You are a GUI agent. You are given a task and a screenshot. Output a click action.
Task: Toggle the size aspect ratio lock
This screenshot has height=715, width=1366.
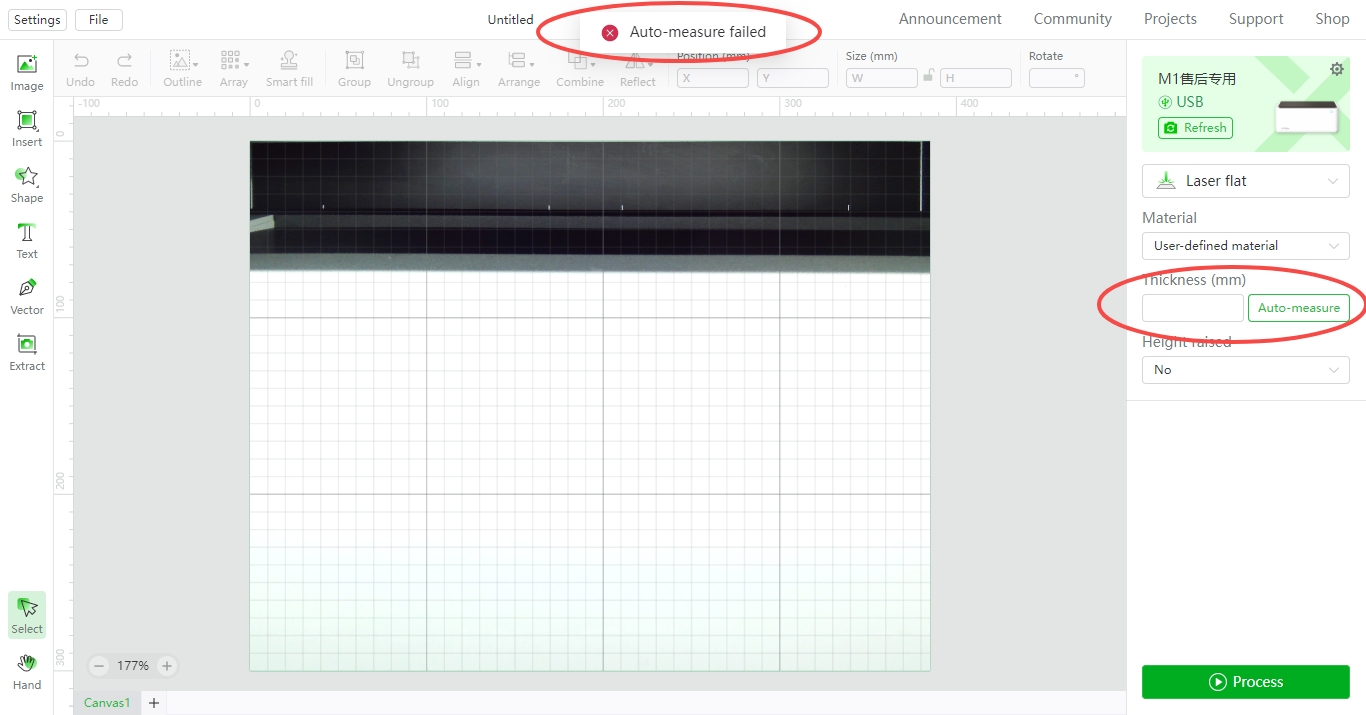point(928,77)
